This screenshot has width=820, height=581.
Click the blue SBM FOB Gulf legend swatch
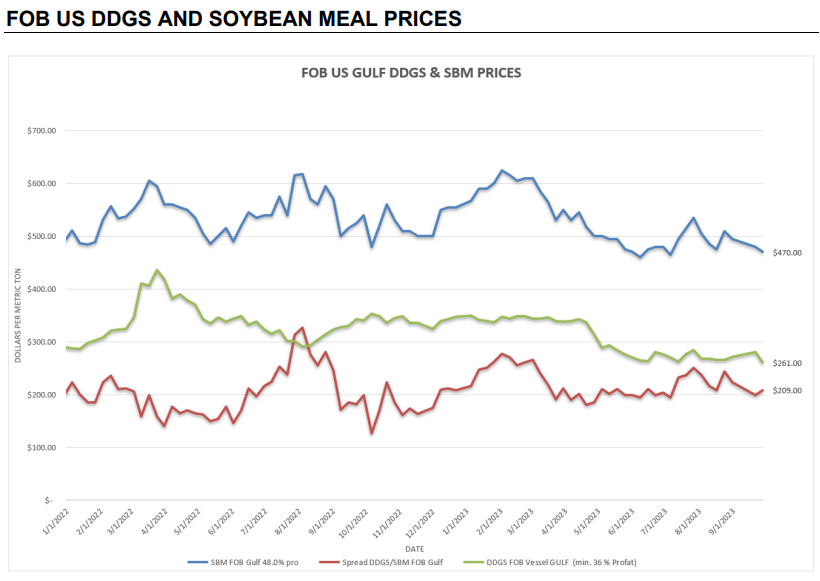coord(198,562)
